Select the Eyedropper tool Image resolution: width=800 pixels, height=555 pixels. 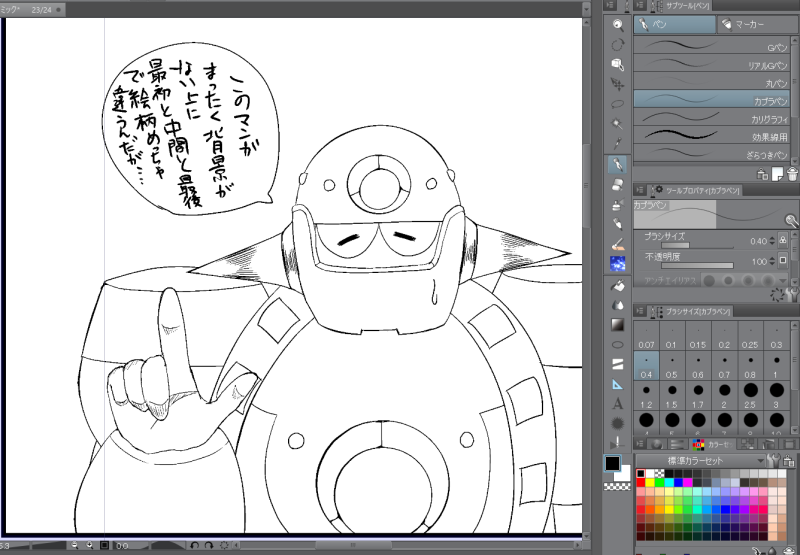click(x=618, y=143)
